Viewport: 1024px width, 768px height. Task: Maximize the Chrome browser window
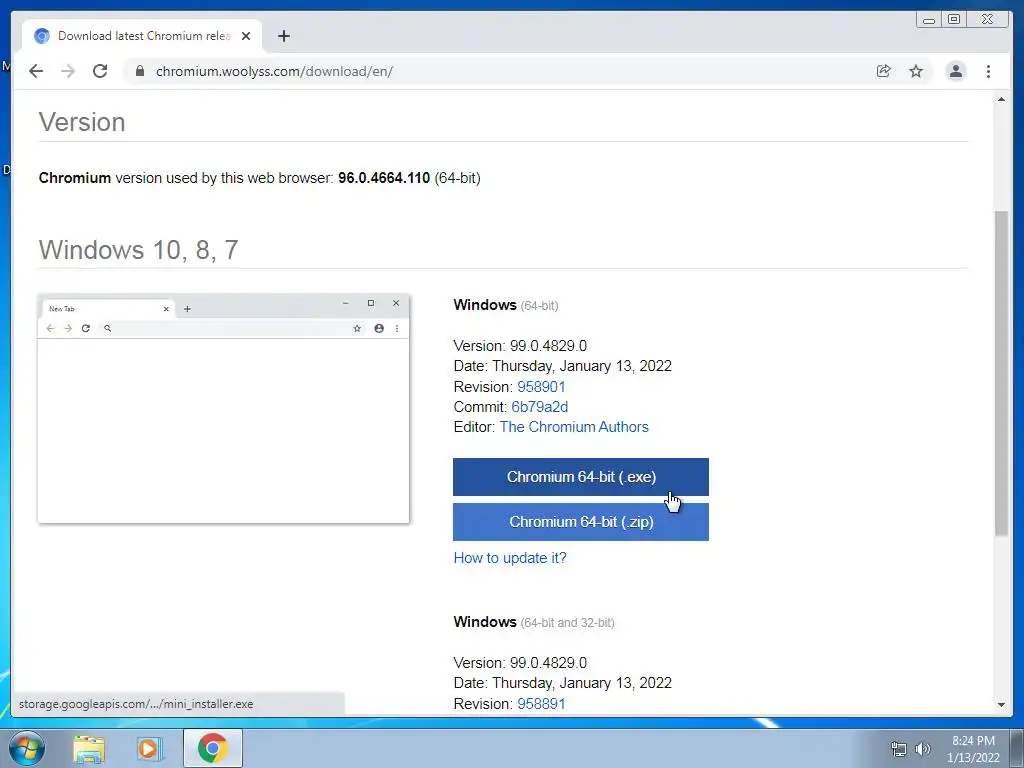tap(953, 20)
